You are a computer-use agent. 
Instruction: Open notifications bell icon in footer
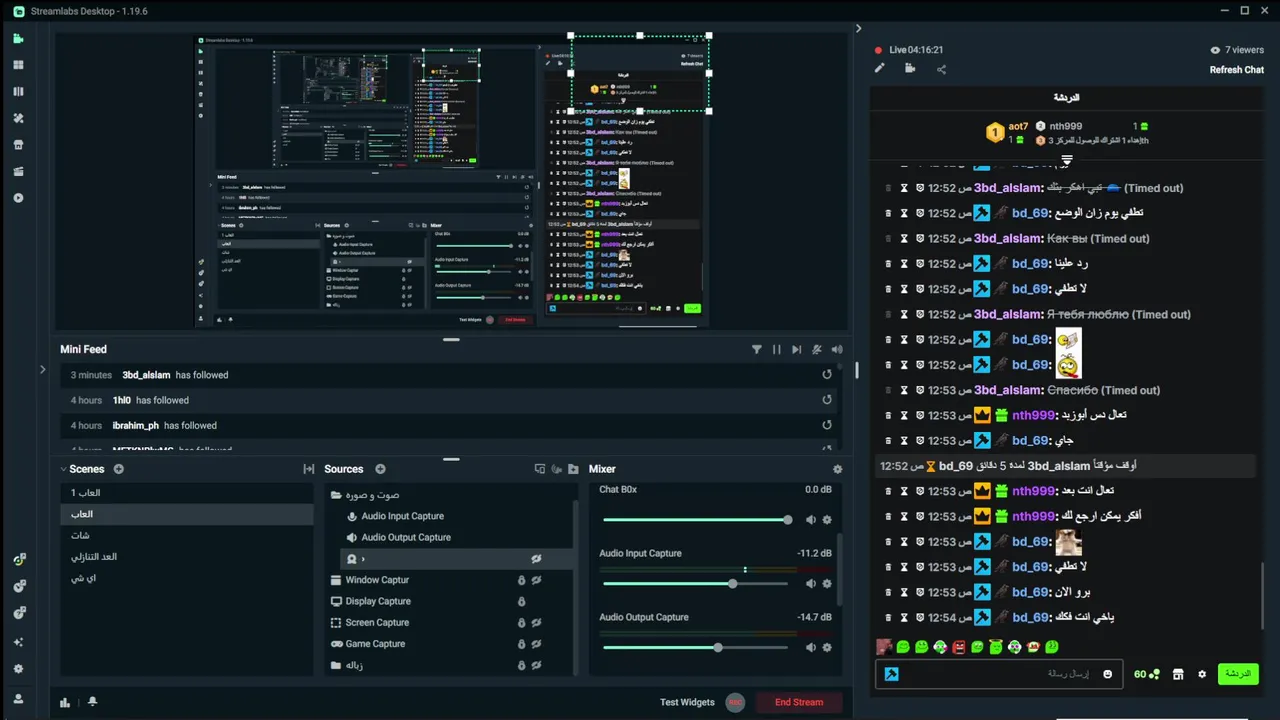[x=92, y=702]
